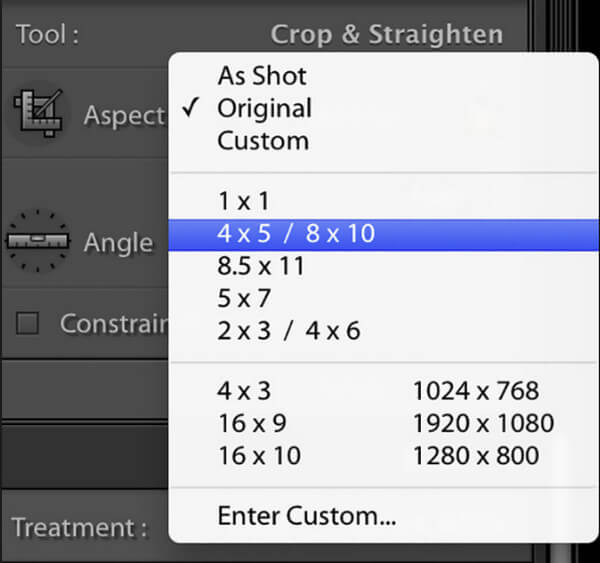Select the 1 x 1 ratio
Screen dimensions: 600x563
pos(244,201)
